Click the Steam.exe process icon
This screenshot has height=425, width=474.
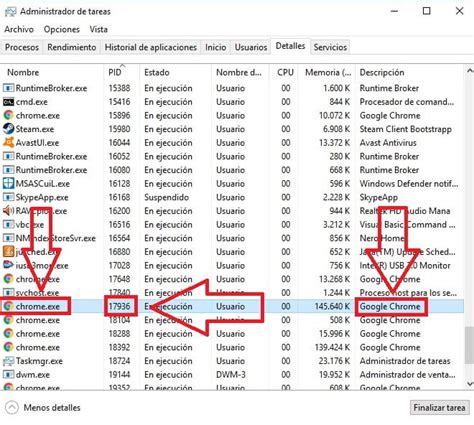(x=8, y=129)
